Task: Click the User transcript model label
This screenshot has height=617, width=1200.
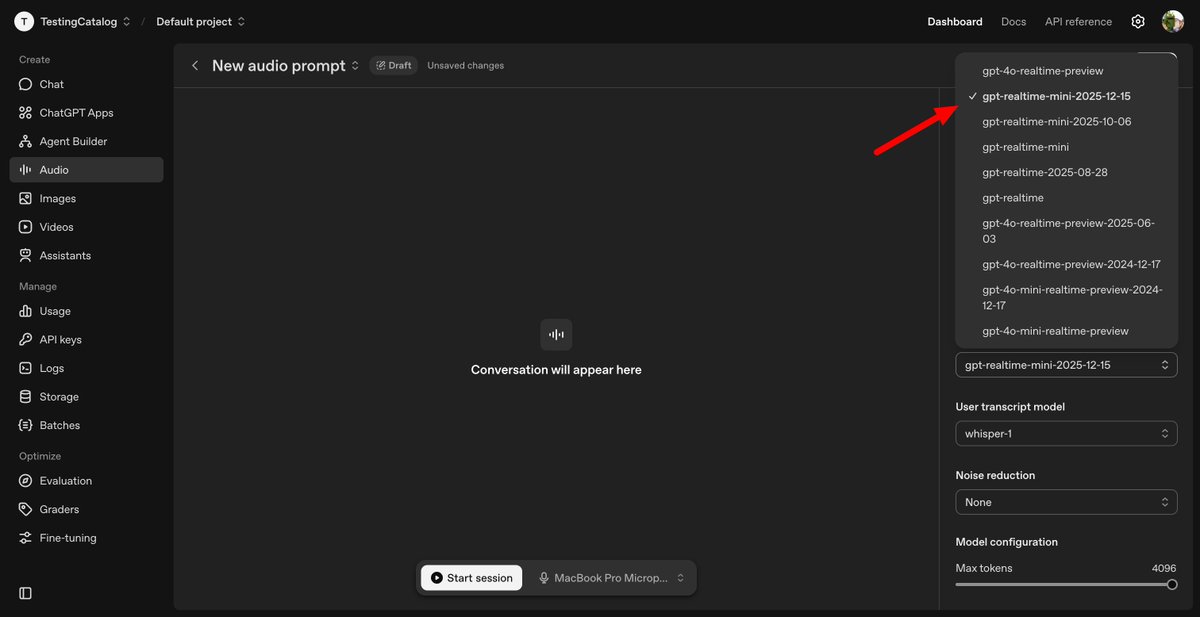Action: pos(1010,407)
